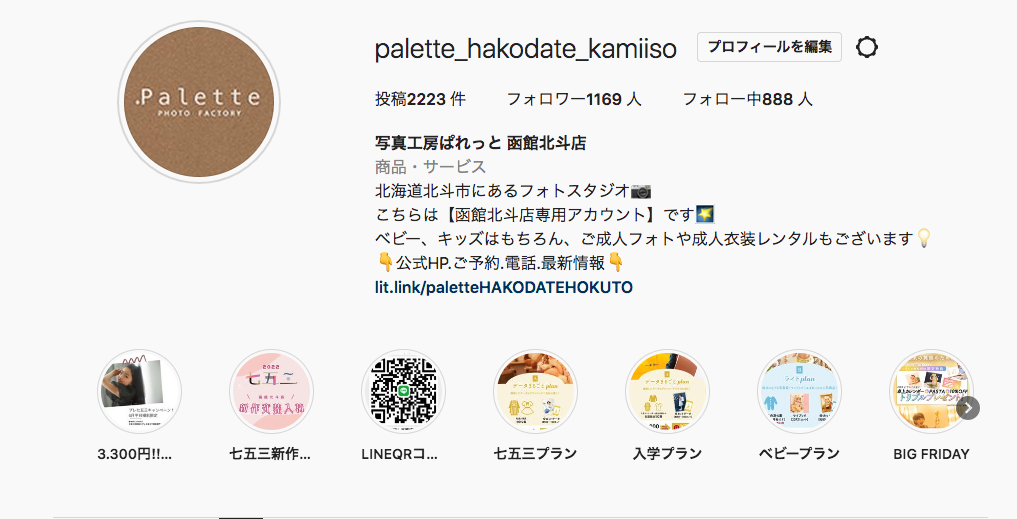This screenshot has height=519, width=1017.
Task: Open the LINE QR code highlight
Action: (x=403, y=392)
